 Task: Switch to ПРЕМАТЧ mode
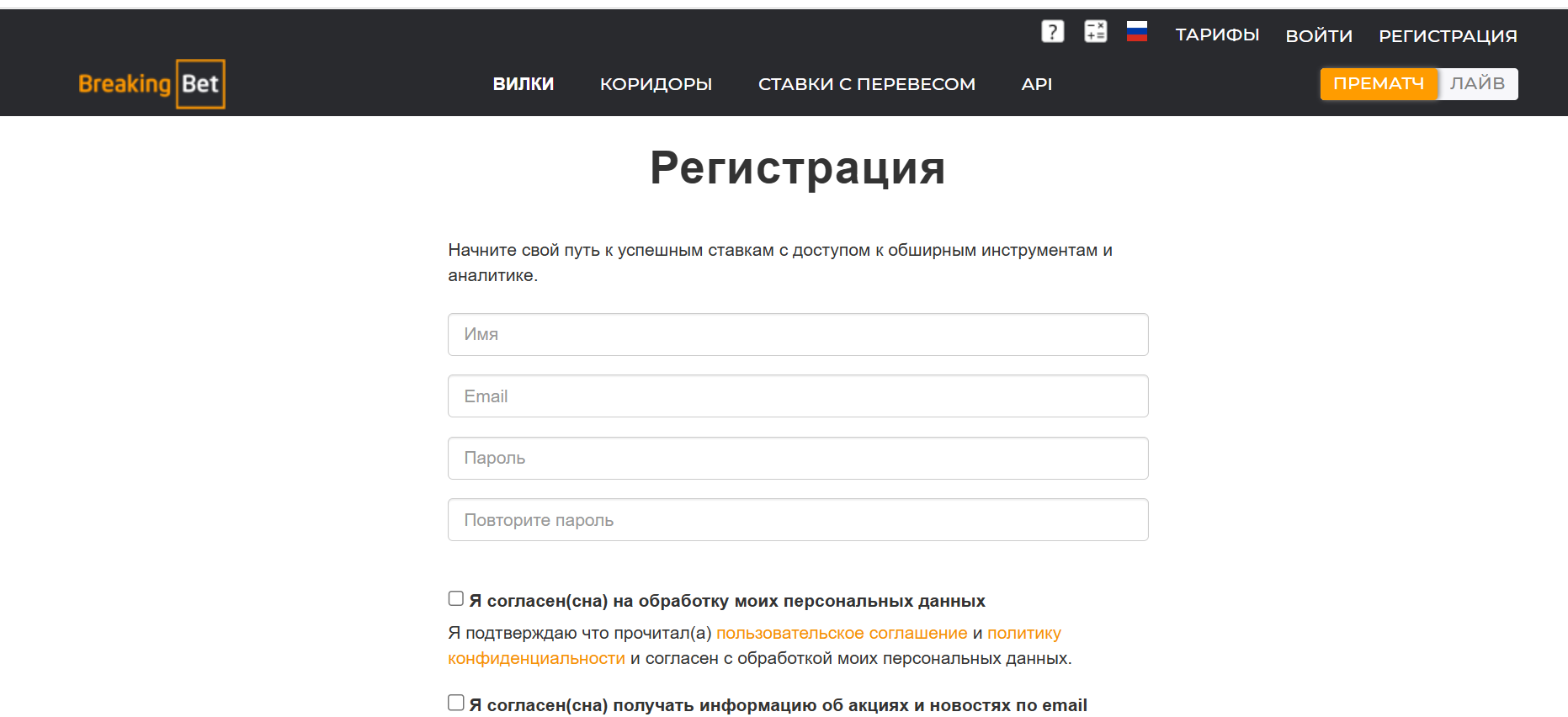pos(1378,84)
